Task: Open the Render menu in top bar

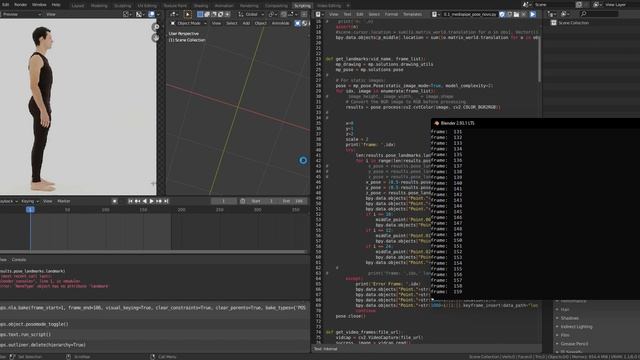Action: click(20, 4)
